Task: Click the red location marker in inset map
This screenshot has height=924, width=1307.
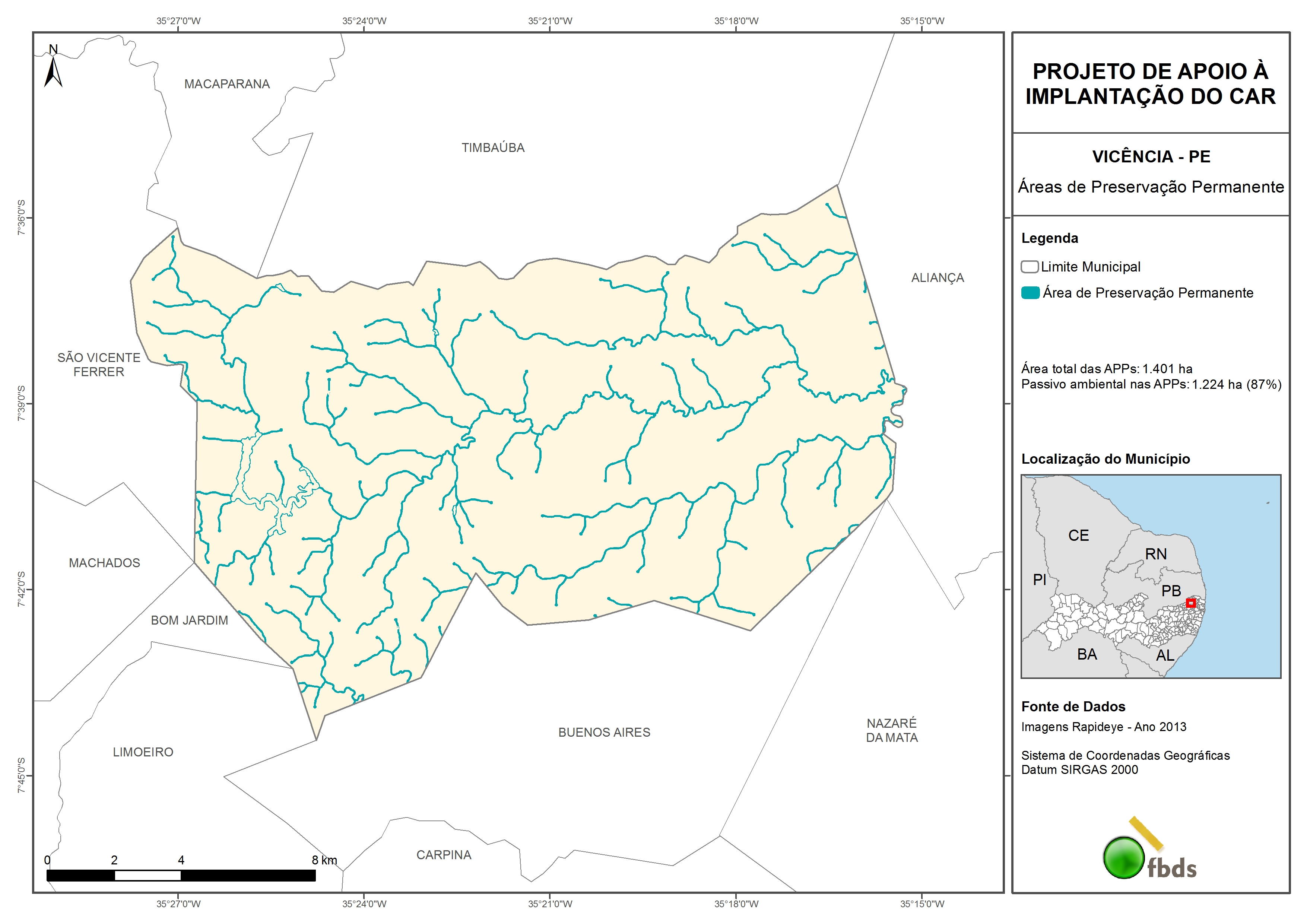Action: tap(1190, 603)
